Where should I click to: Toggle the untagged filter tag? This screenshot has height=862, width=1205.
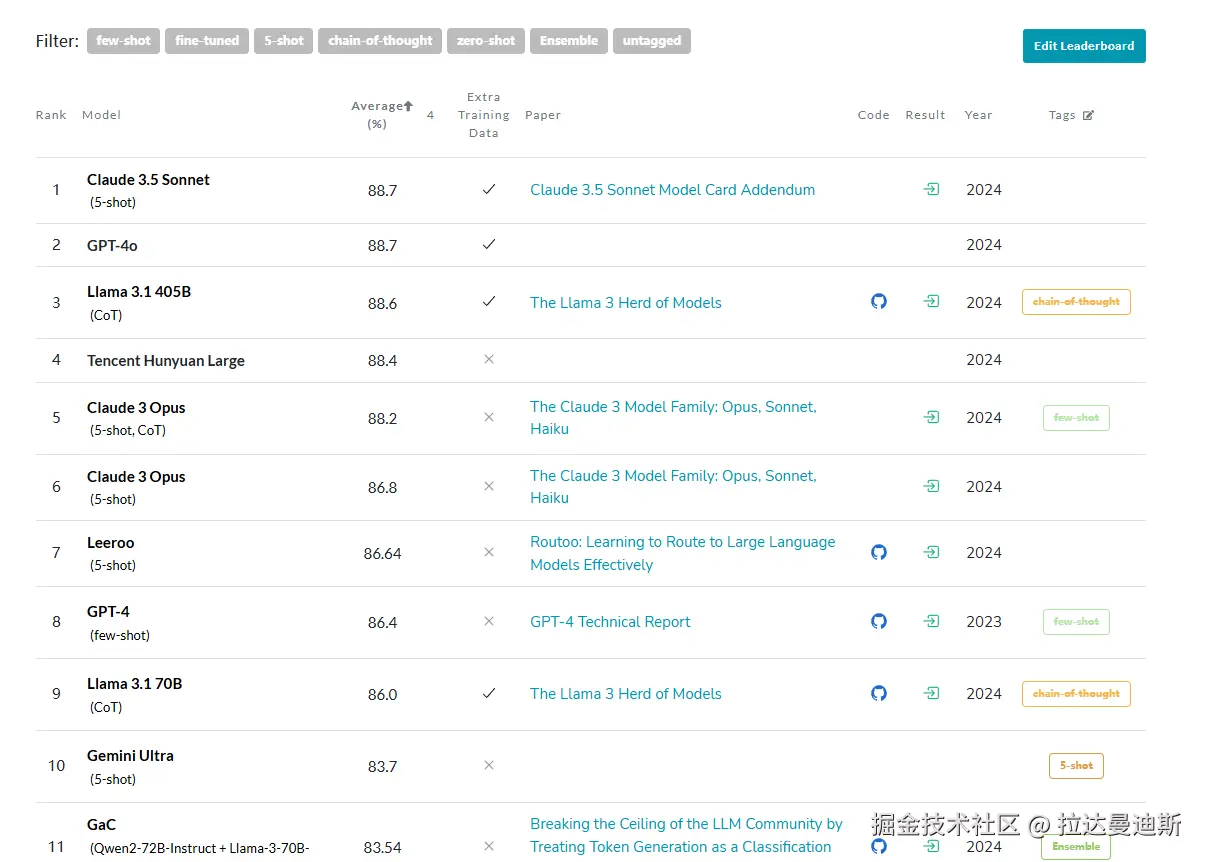click(652, 41)
